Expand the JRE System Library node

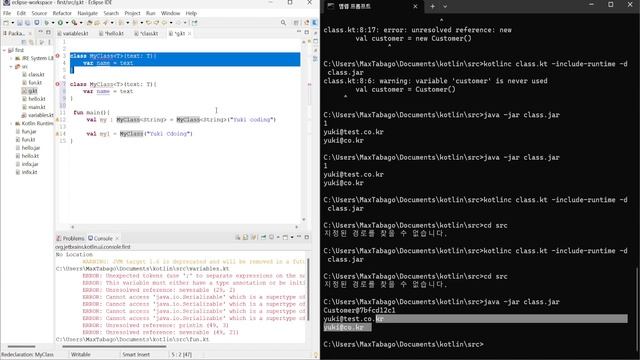[x=11, y=58]
